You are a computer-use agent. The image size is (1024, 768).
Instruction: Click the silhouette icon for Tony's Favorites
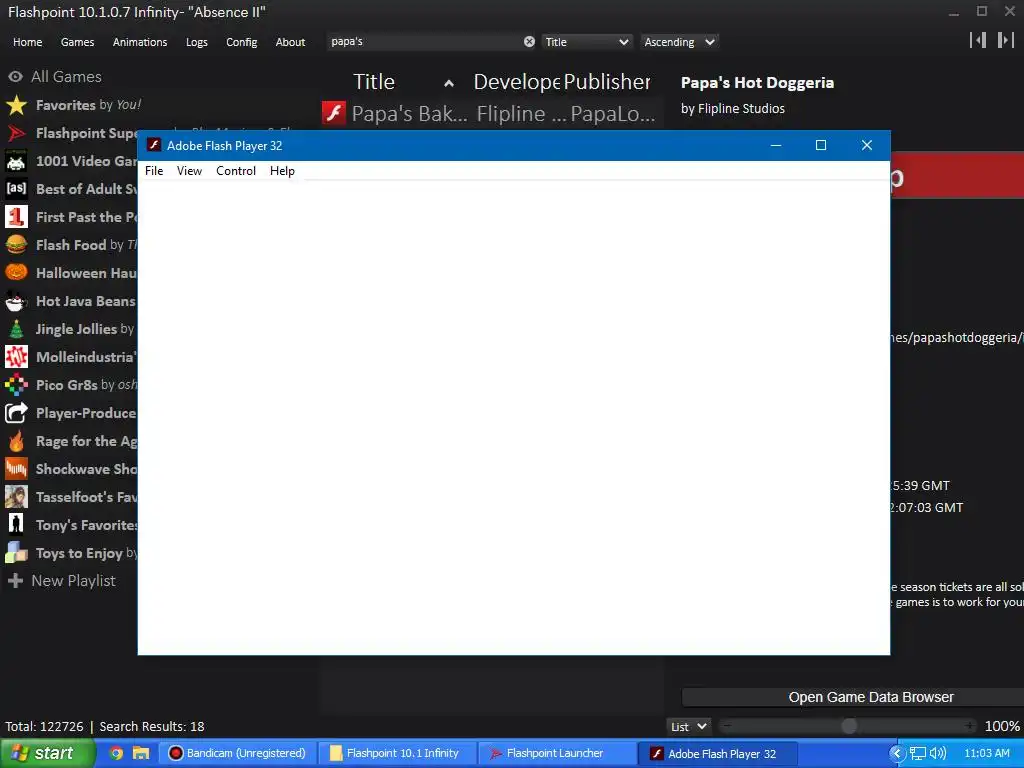pos(16,525)
